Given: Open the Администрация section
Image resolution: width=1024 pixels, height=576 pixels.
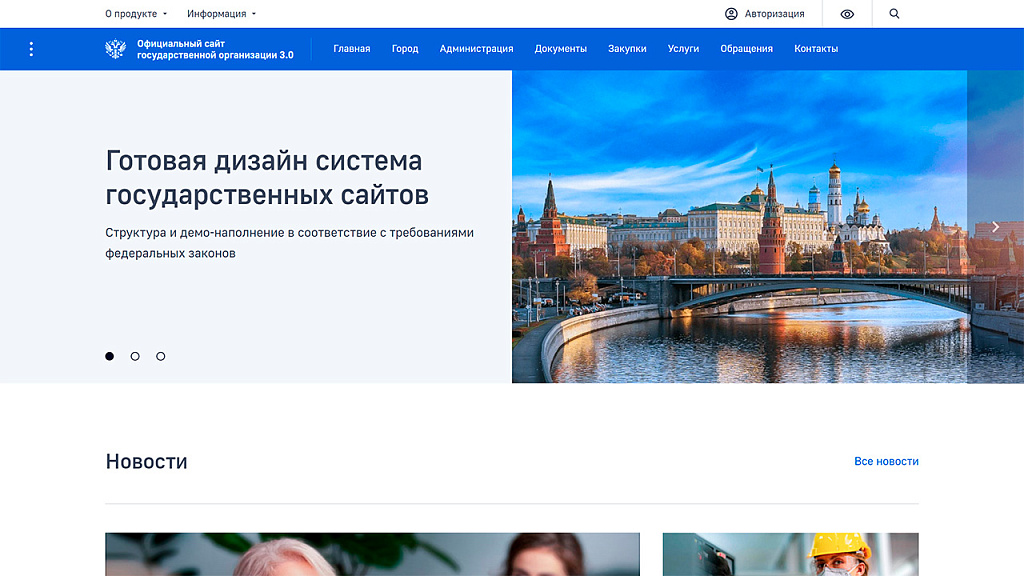Looking at the screenshot, I should pyautogui.click(x=476, y=49).
